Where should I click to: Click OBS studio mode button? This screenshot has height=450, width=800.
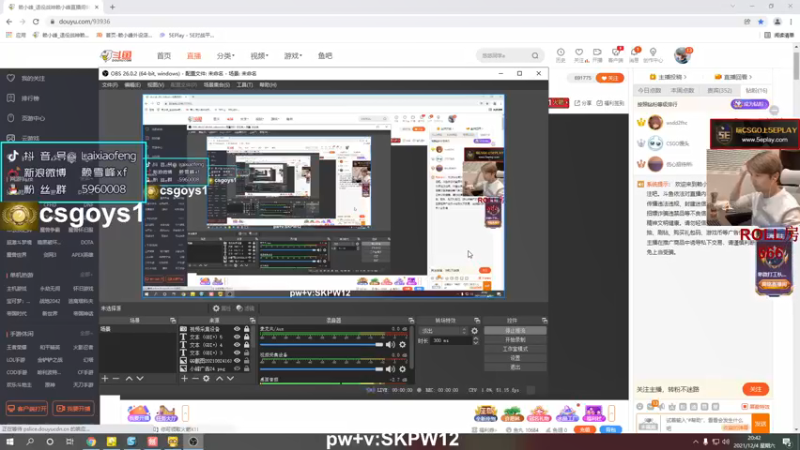(x=515, y=349)
